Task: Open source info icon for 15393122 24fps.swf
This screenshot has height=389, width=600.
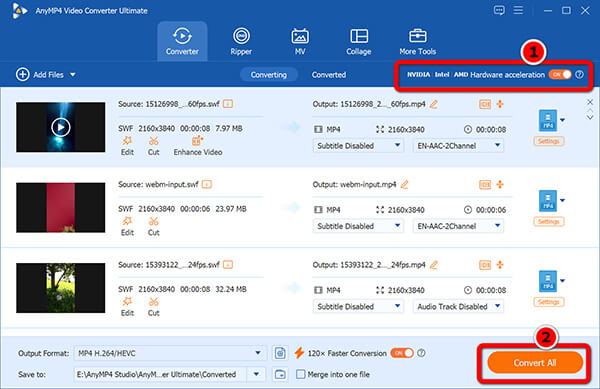Action: (228, 265)
